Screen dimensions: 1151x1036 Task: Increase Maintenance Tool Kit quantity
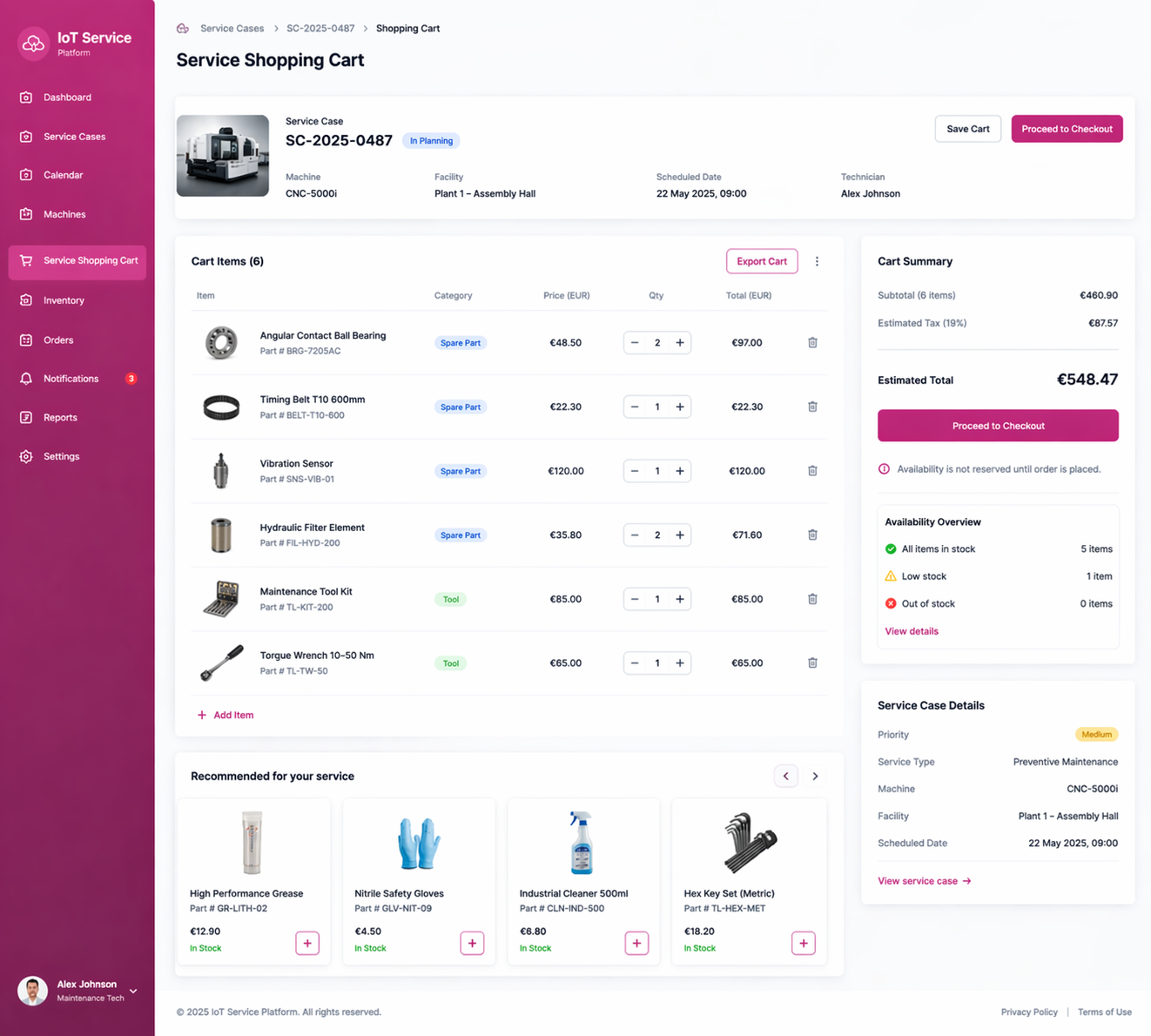coord(680,599)
